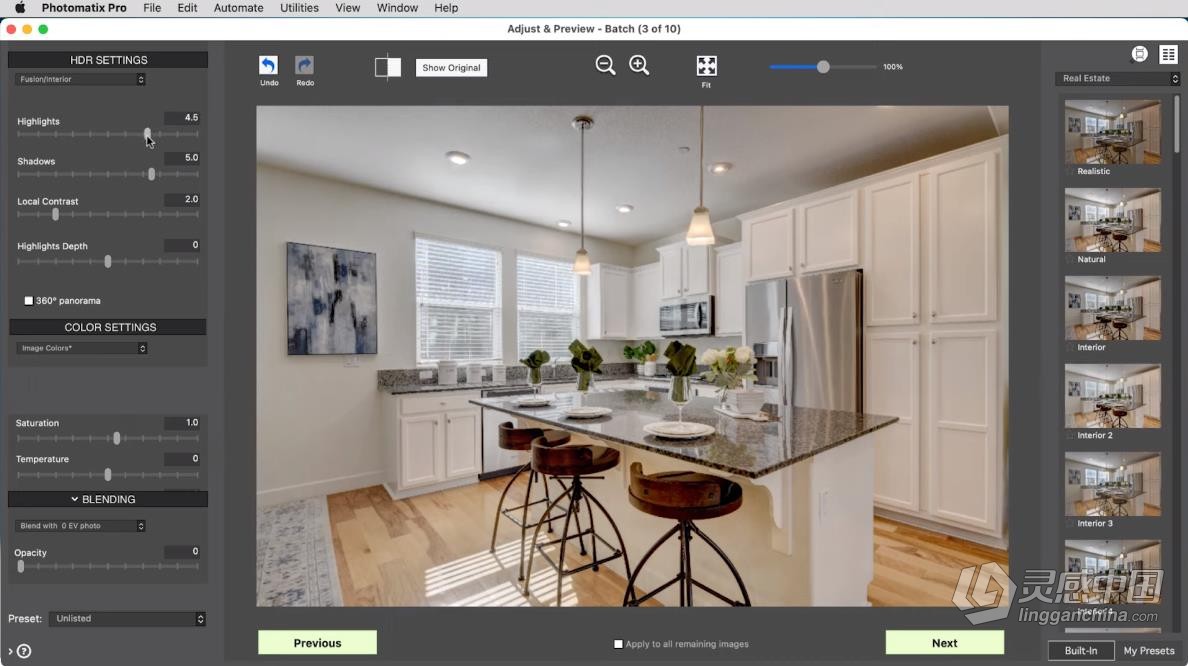Click the Highlights value field 4.5
The width and height of the screenshot is (1188, 666).
[182, 117]
